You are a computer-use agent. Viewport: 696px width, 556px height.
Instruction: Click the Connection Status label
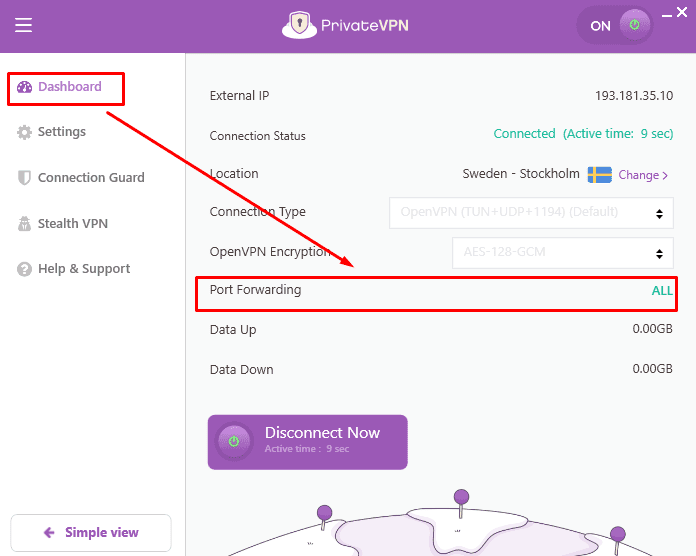point(257,136)
